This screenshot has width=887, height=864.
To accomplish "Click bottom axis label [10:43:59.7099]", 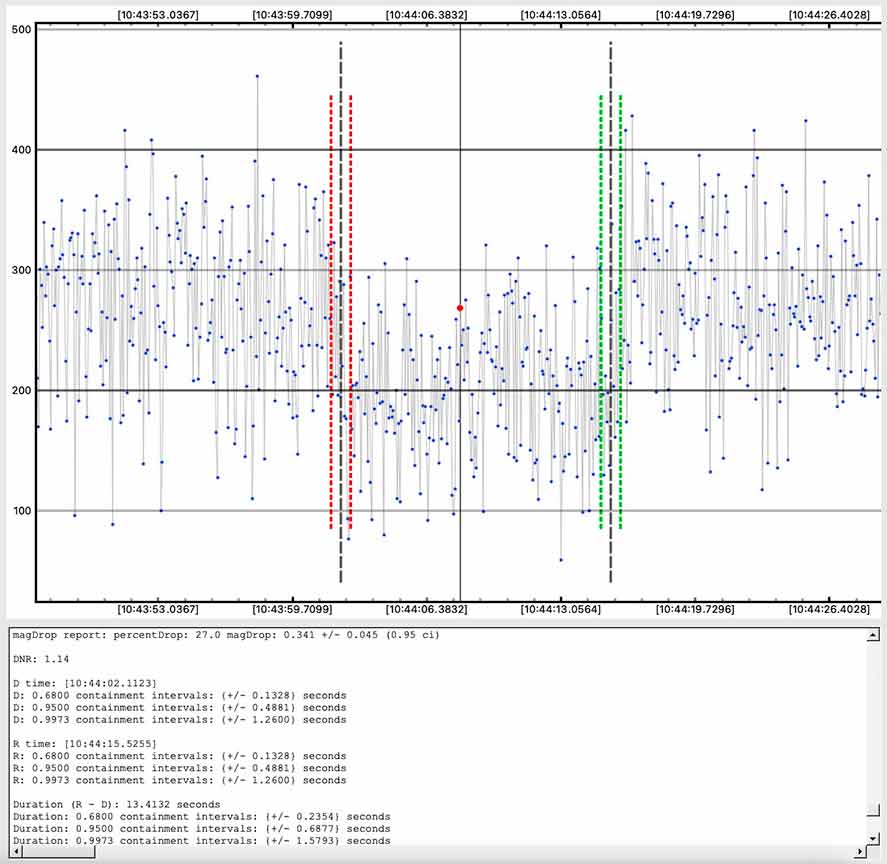I will tap(292, 609).
